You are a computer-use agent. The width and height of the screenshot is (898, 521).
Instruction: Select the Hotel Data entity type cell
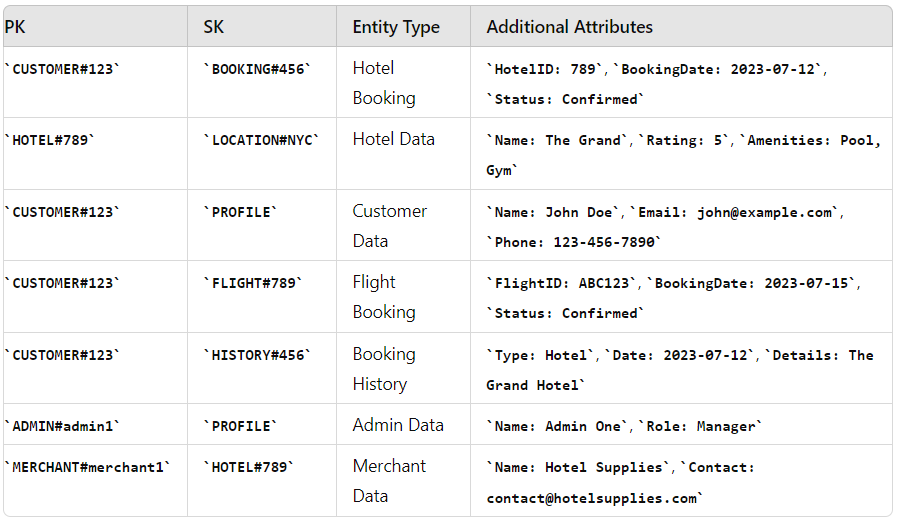click(x=394, y=139)
